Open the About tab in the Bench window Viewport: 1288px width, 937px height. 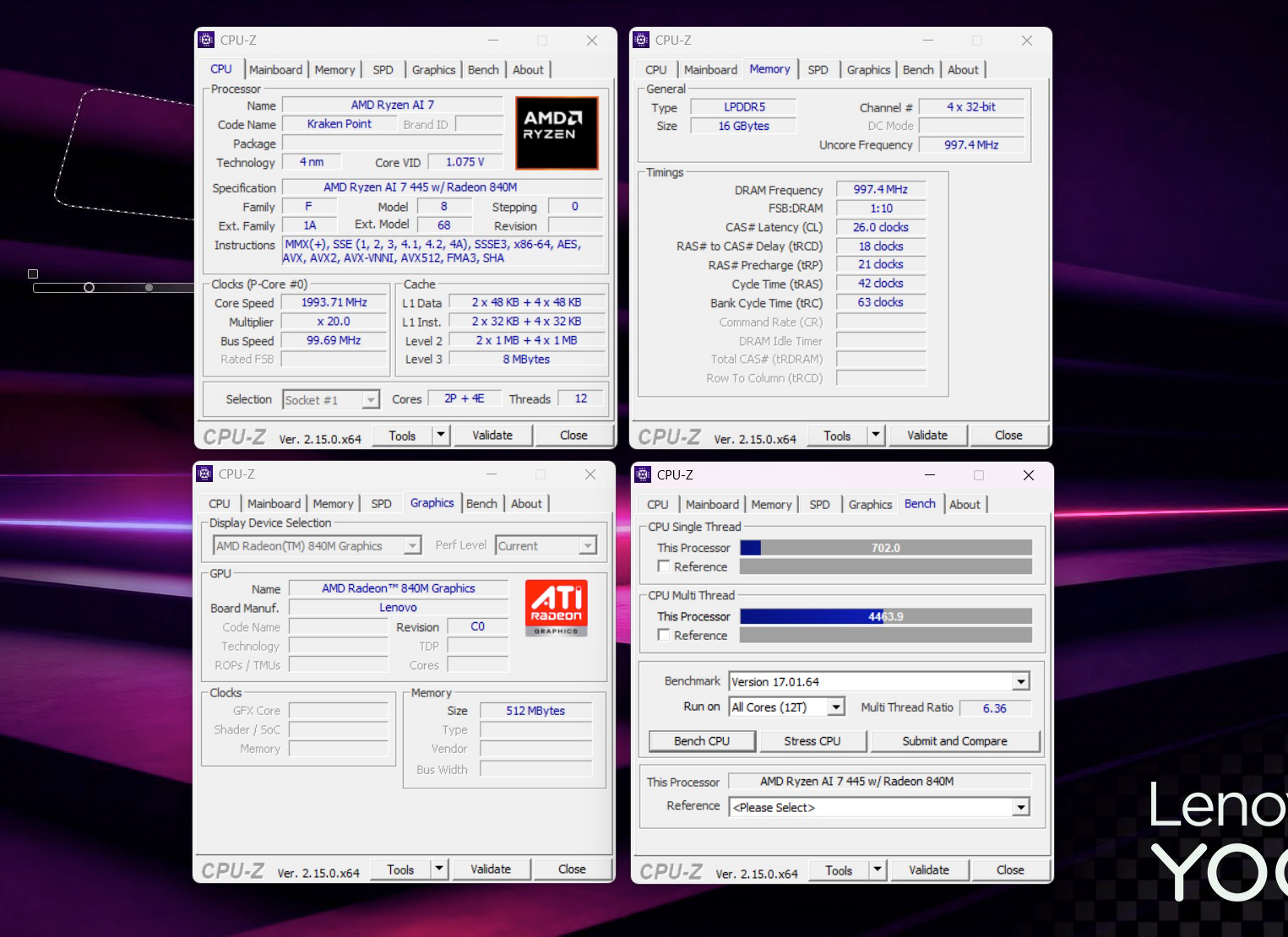965,505
